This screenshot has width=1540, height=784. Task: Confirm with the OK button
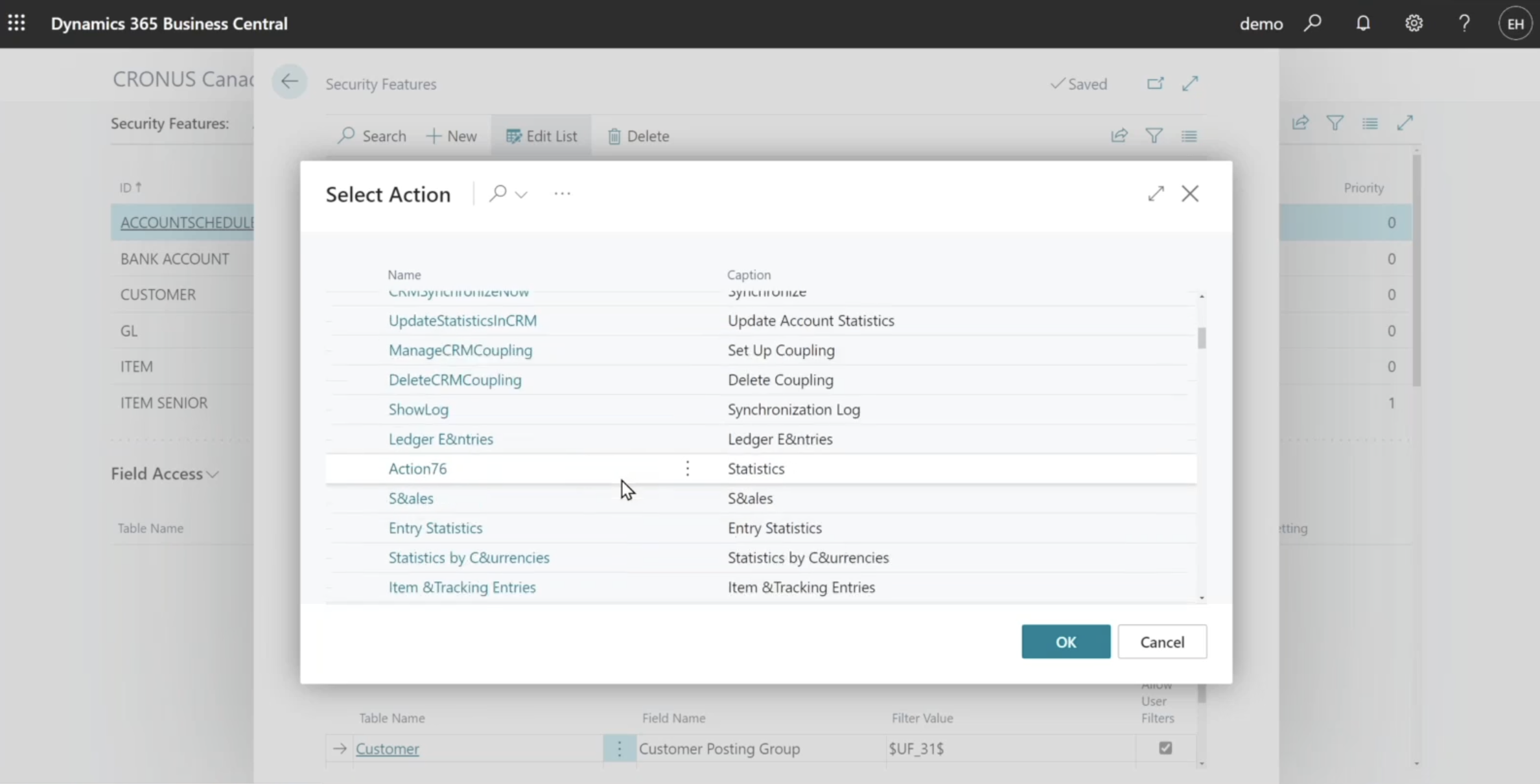coord(1066,641)
